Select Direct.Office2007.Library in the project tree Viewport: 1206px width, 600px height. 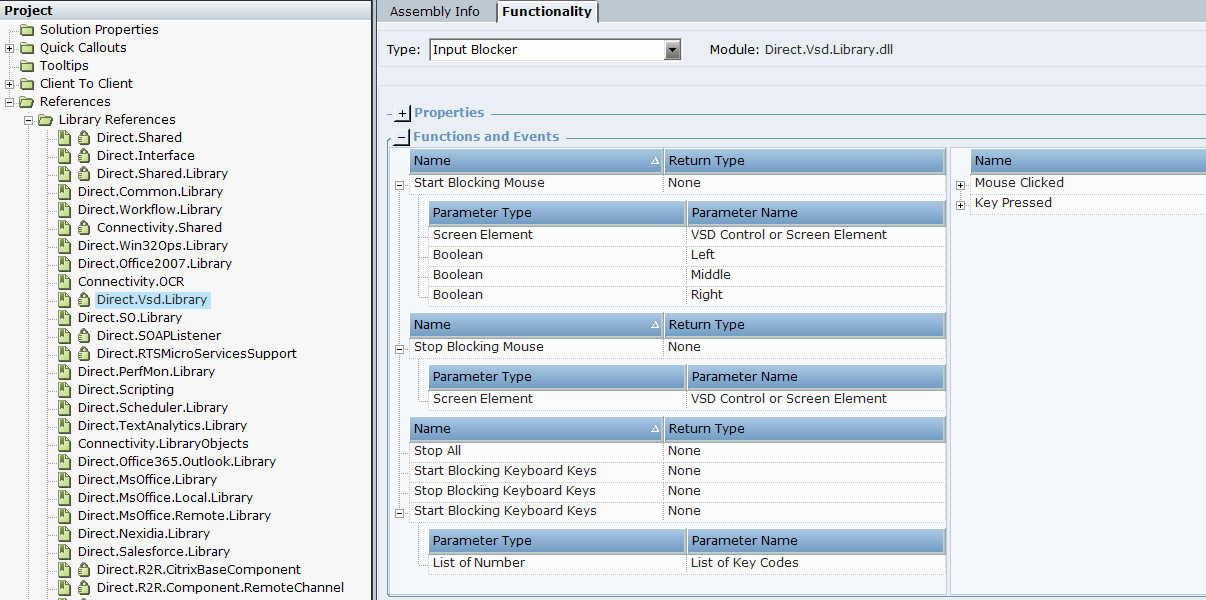(154, 264)
